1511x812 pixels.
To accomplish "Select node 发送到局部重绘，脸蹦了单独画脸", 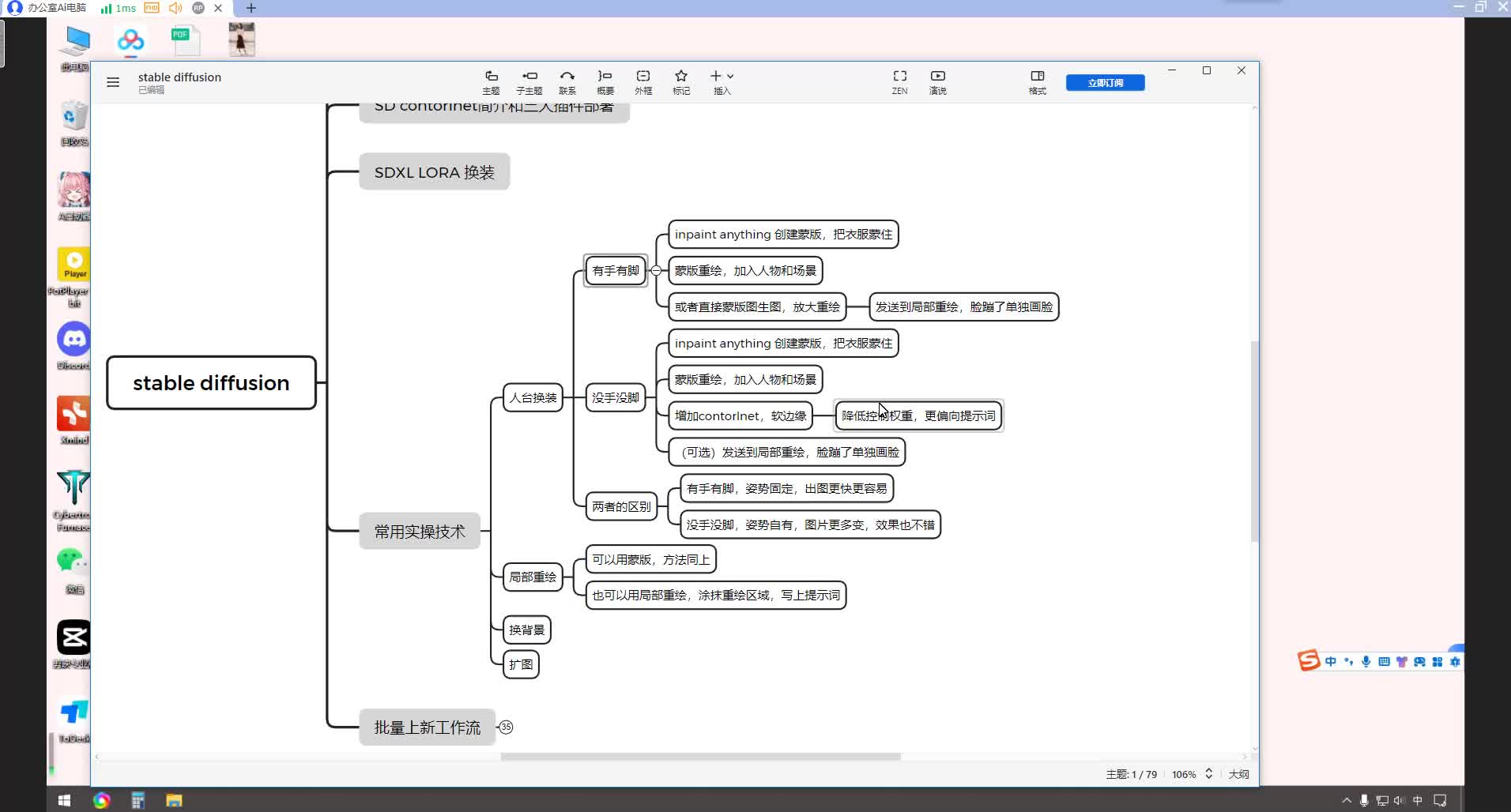I will coord(964,306).
